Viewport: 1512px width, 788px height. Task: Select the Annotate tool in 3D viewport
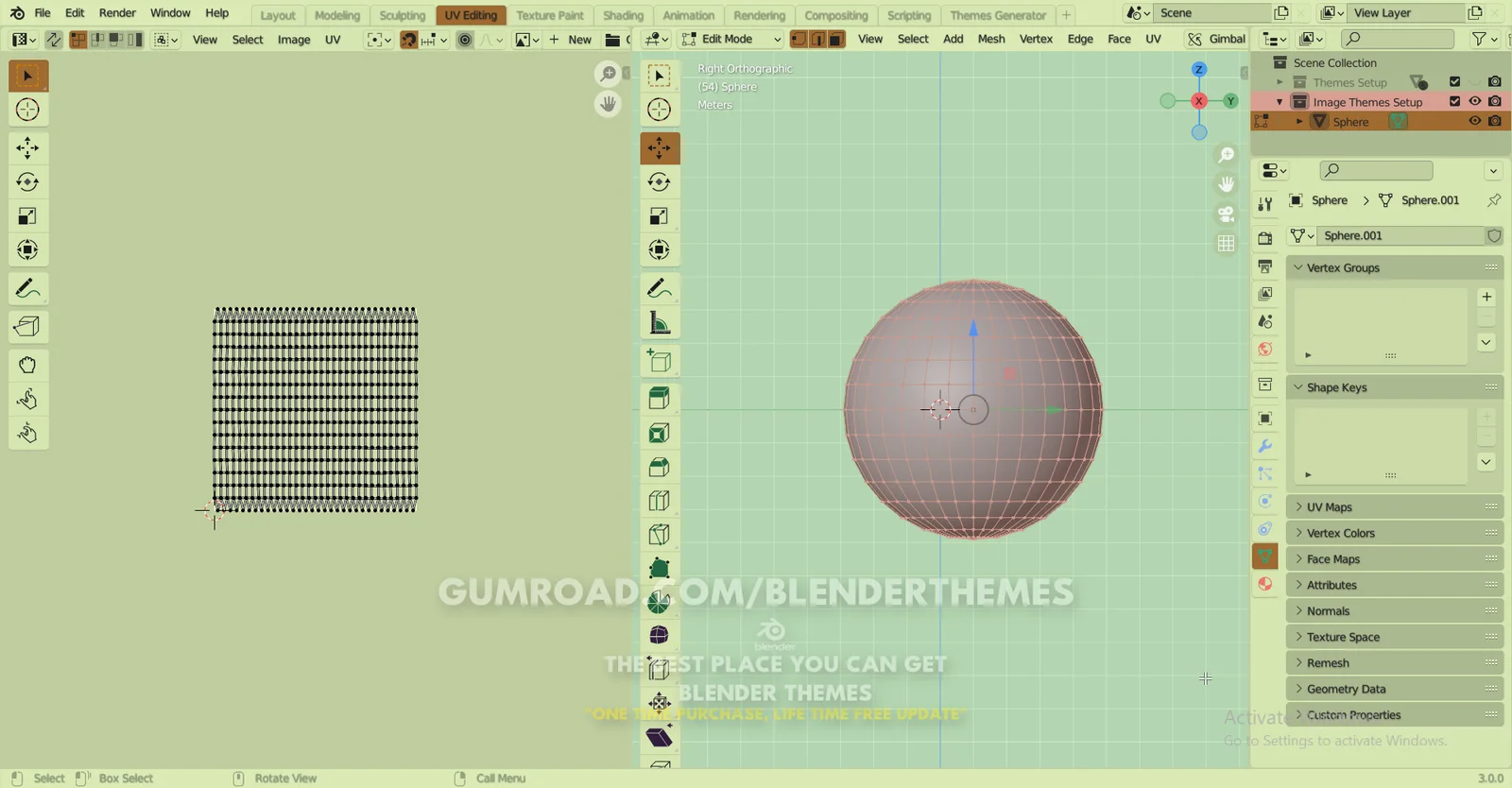pyautogui.click(x=660, y=288)
